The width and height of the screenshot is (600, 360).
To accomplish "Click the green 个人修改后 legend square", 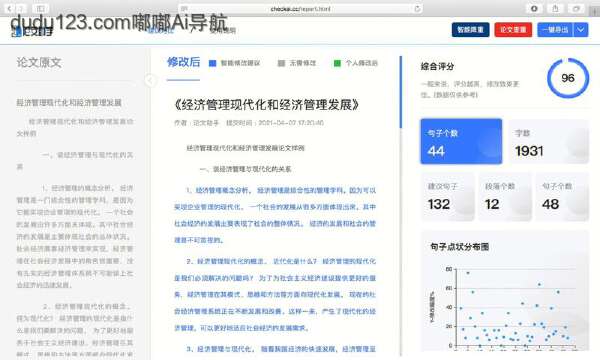I will click(x=337, y=63).
